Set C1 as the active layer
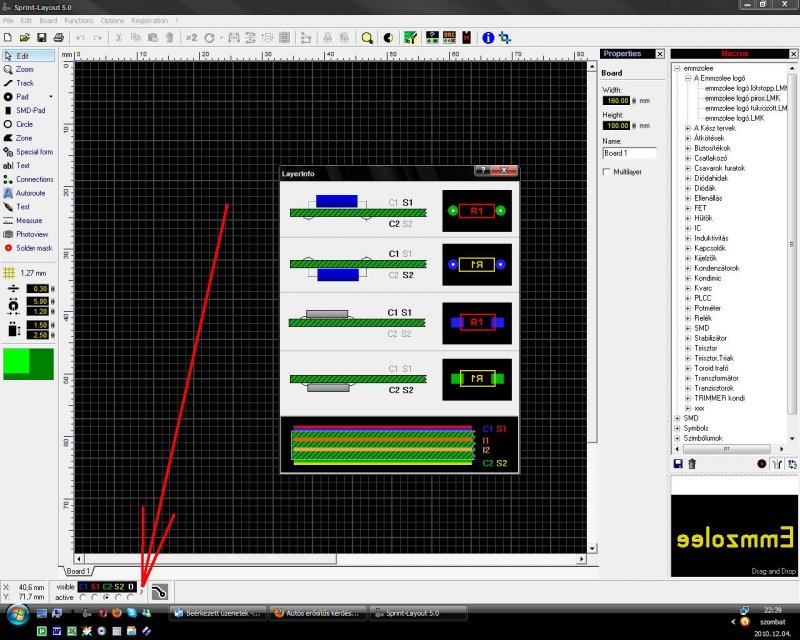Image resolution: width=800 pixels, height=640 pixels. pos(83,598)
